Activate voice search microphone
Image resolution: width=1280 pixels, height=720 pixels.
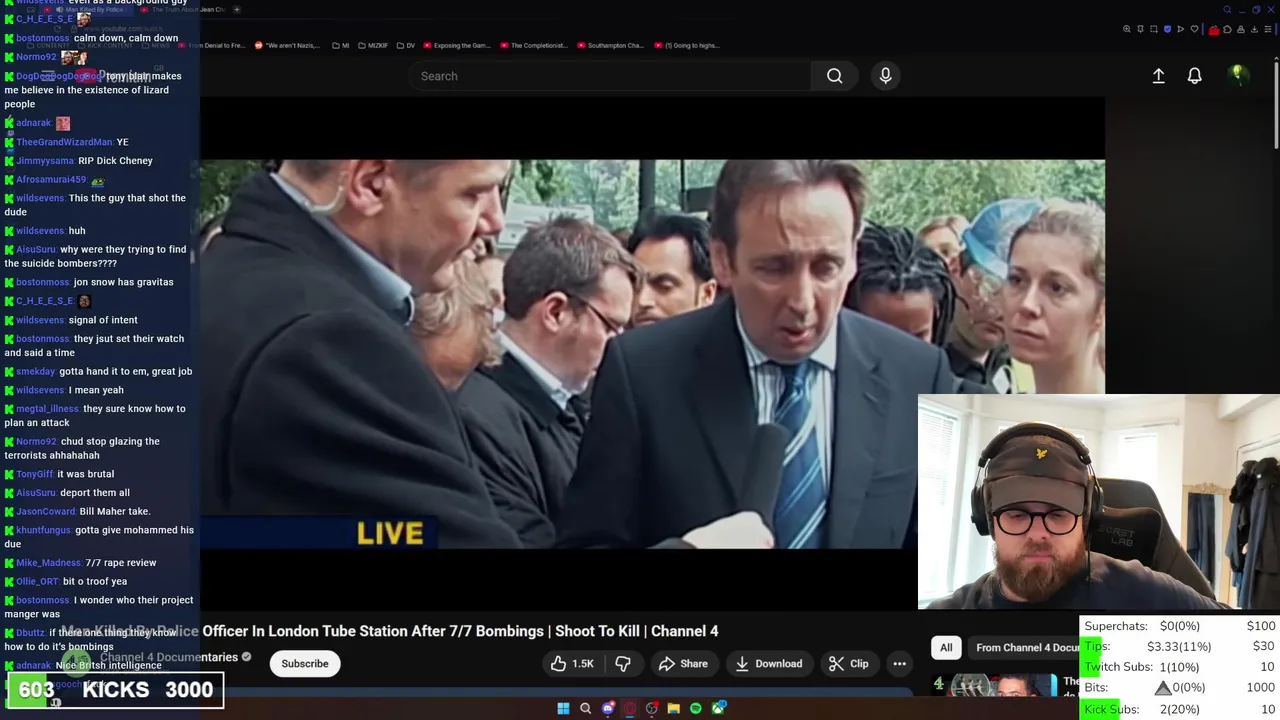click(885, 76)
